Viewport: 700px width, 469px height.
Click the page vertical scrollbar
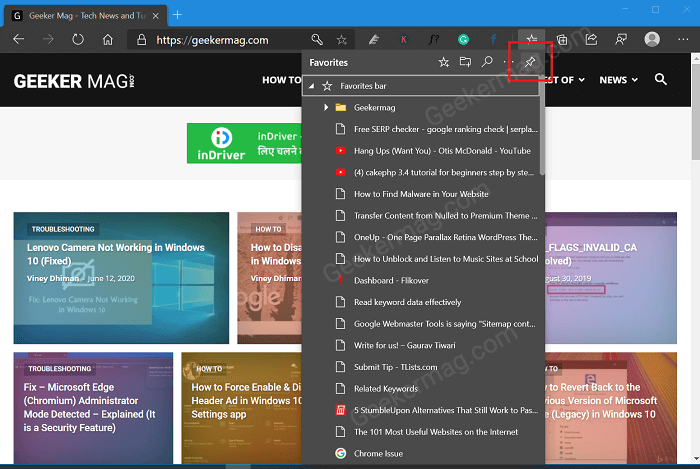[x=695, y=112]
